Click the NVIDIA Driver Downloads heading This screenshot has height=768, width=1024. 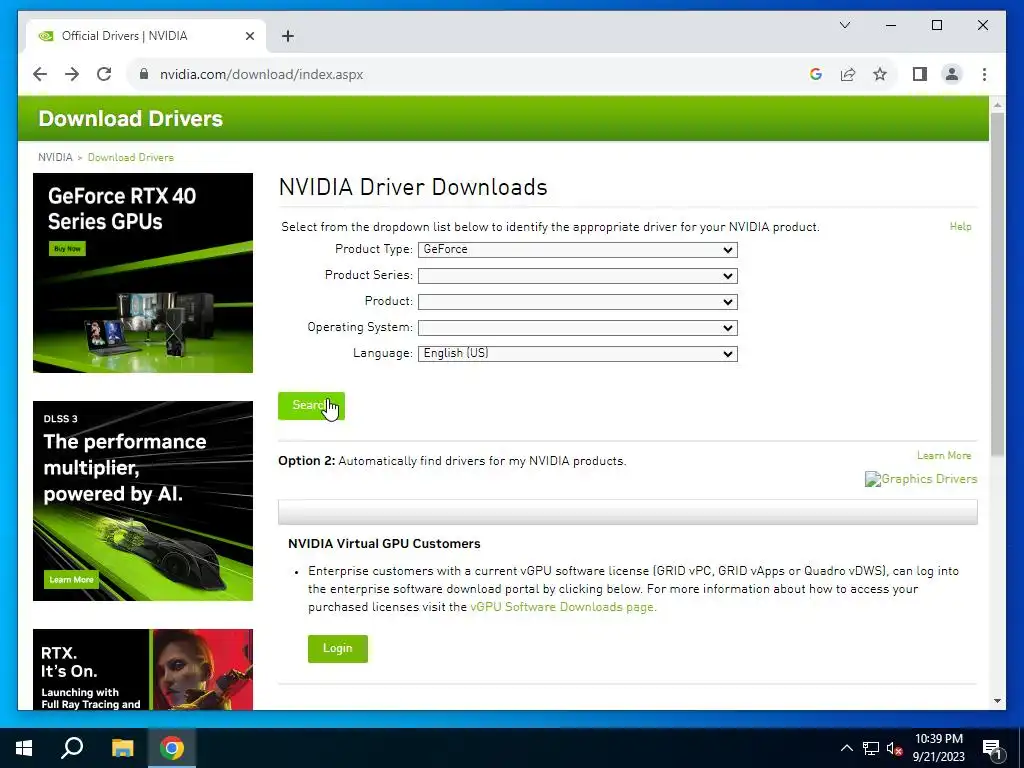coord(413,187)
